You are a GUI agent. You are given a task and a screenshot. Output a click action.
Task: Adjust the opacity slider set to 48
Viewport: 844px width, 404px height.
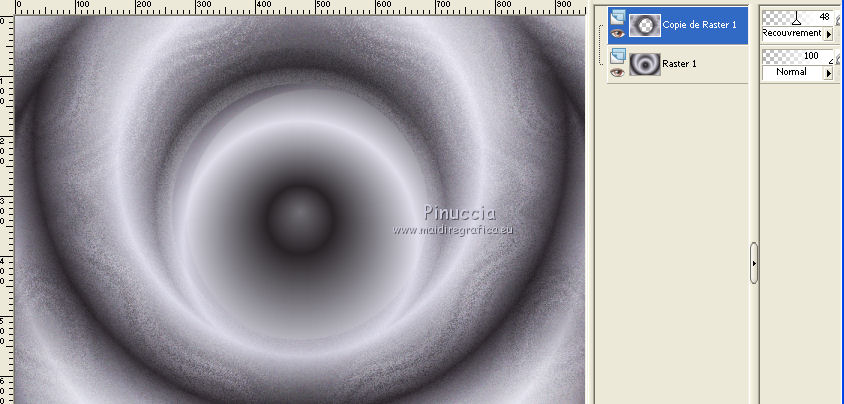tap(798, 18)
